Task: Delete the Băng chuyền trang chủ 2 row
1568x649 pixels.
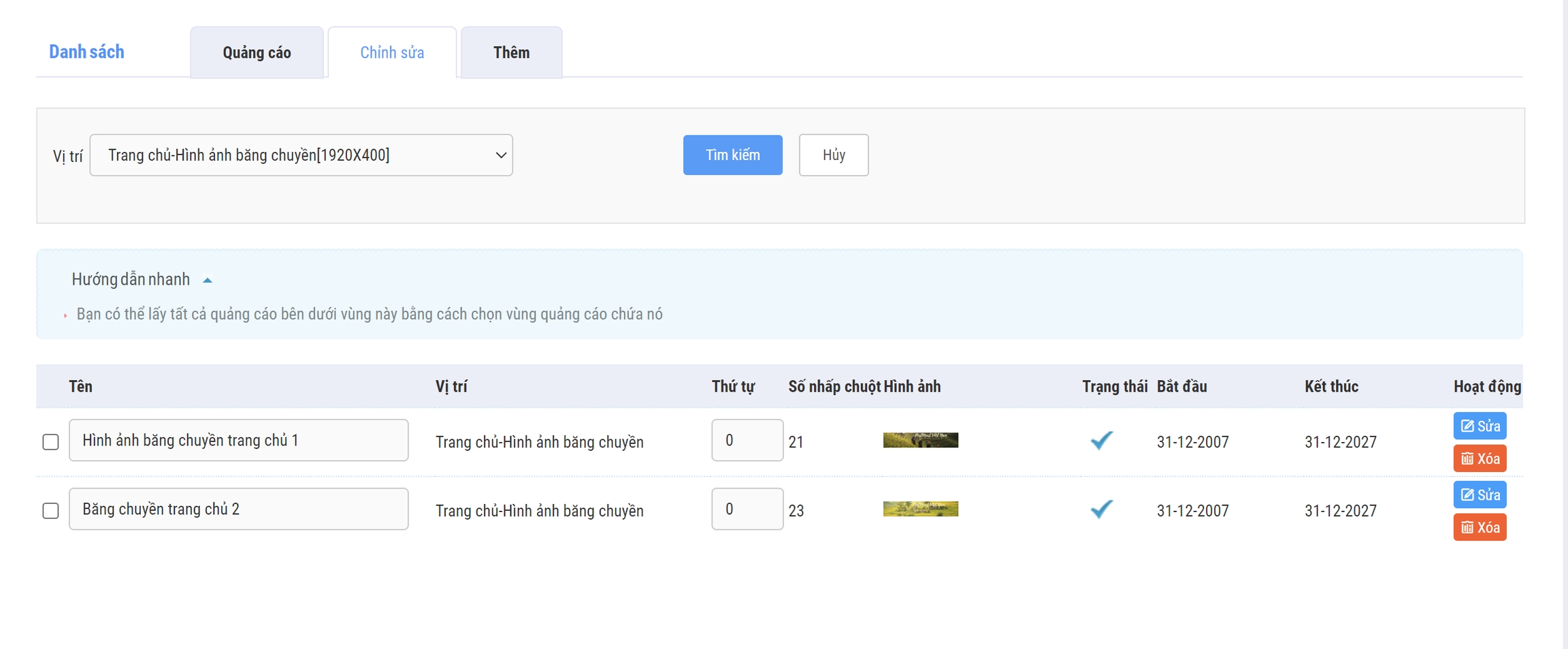Action: (1479, 528)
